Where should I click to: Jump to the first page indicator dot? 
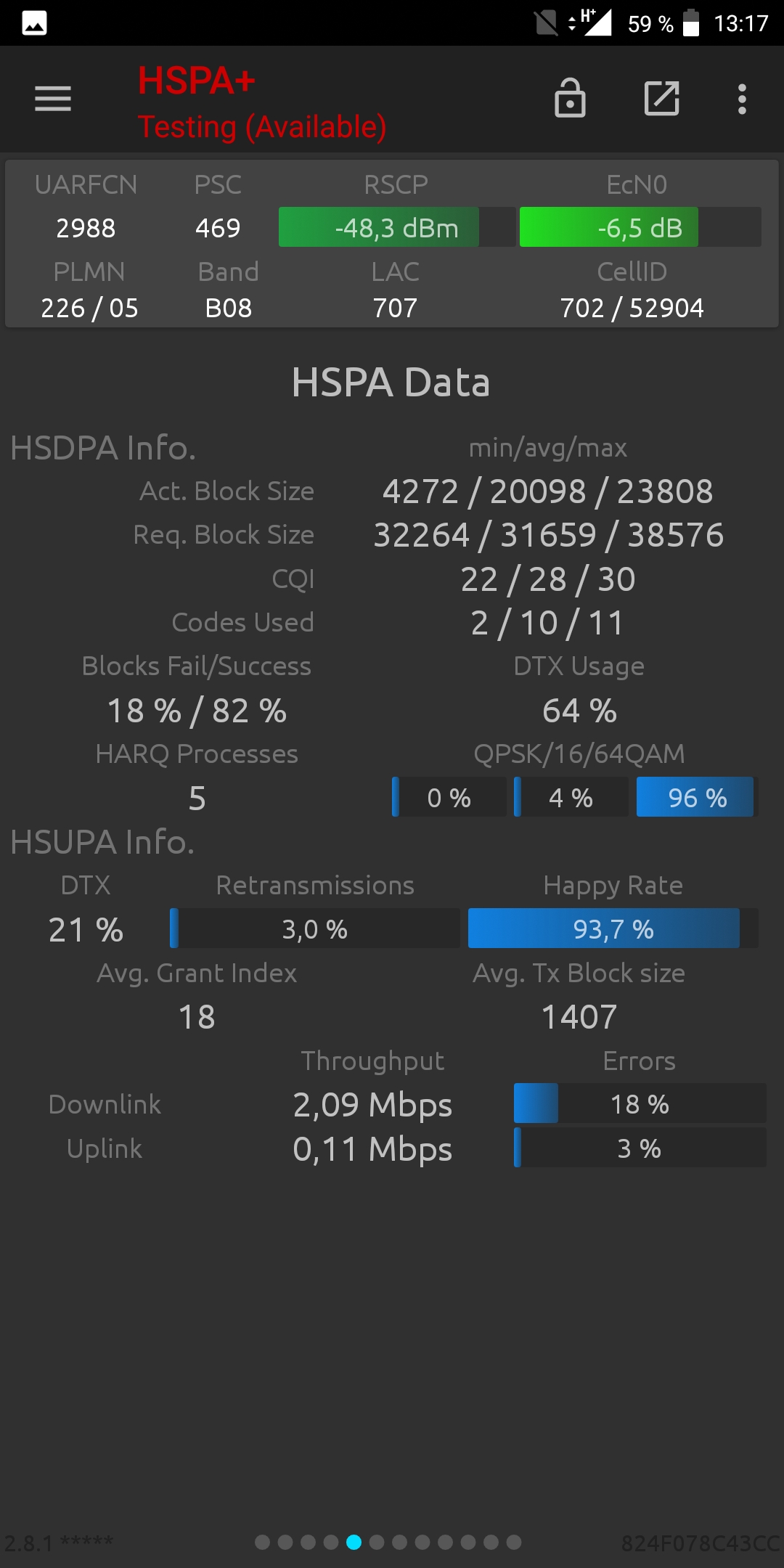[x=263, y=1542]
